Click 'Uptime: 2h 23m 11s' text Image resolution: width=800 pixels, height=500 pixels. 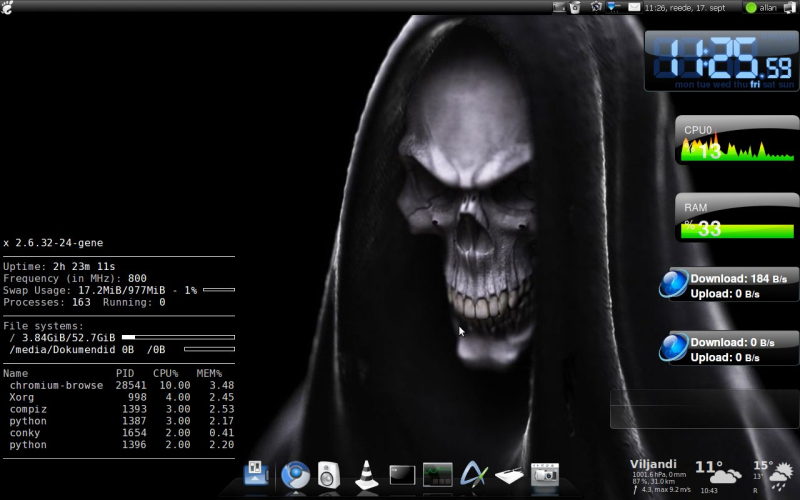pyautogui.click(x=59, y=266)
